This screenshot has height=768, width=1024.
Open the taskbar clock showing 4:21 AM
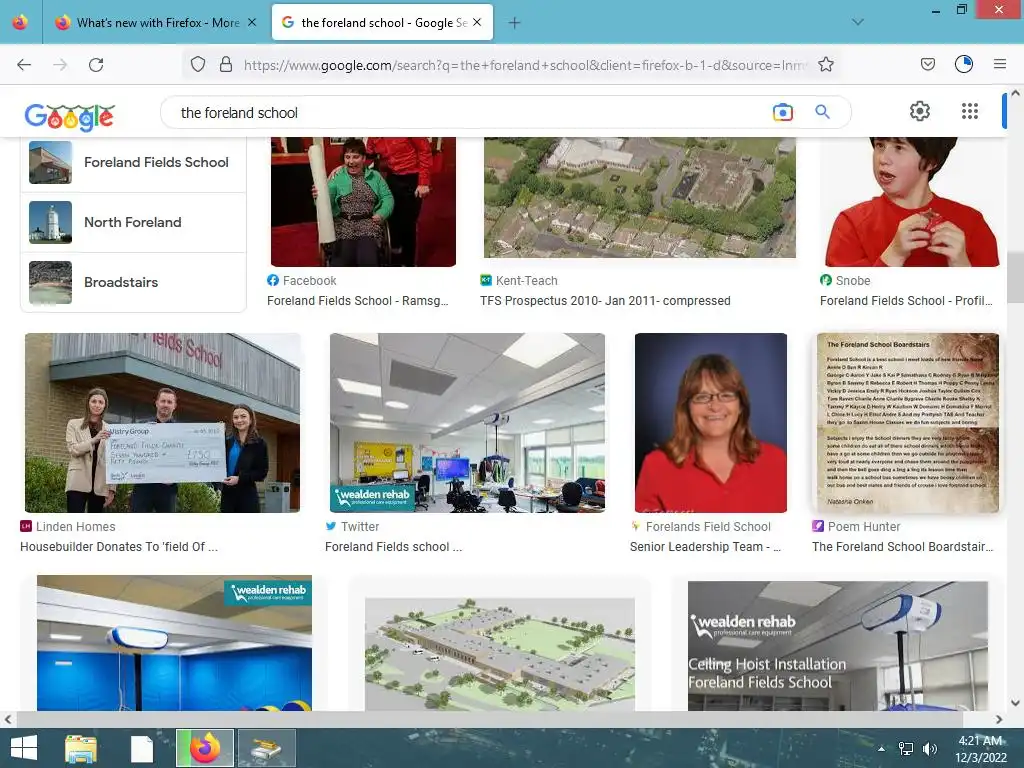[981, 749]
